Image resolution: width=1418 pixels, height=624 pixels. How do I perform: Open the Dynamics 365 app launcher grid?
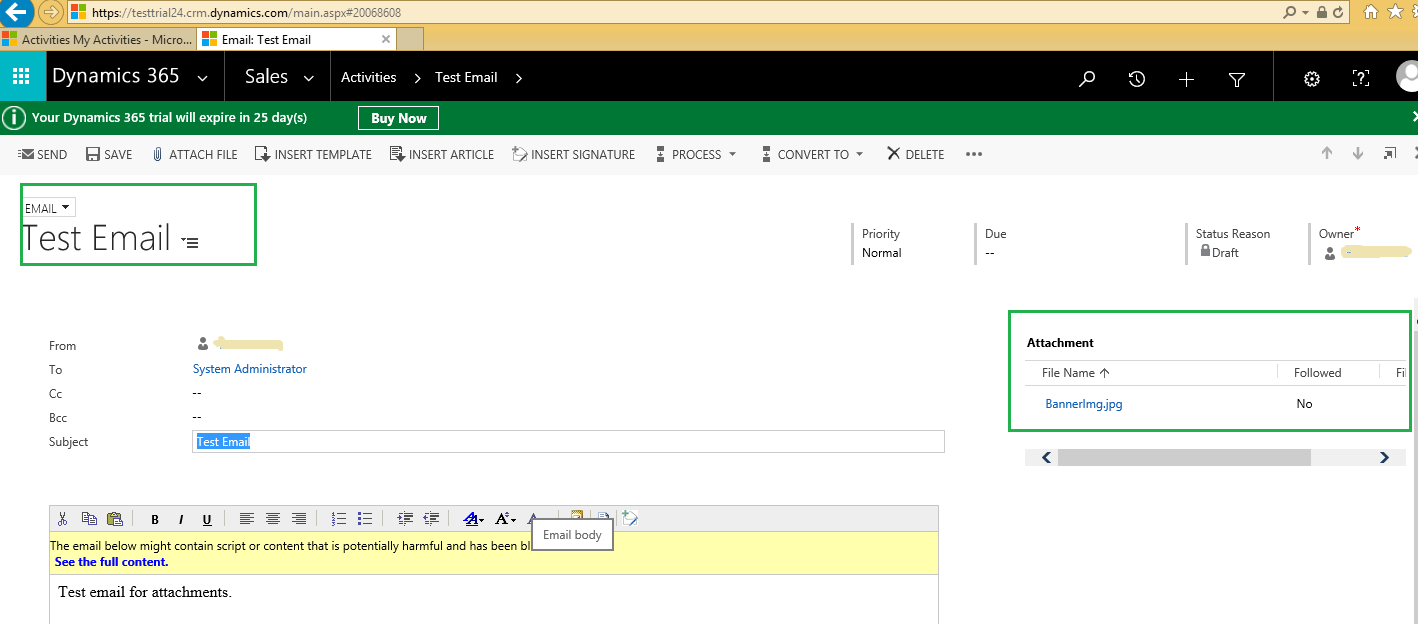coord(22,77)
